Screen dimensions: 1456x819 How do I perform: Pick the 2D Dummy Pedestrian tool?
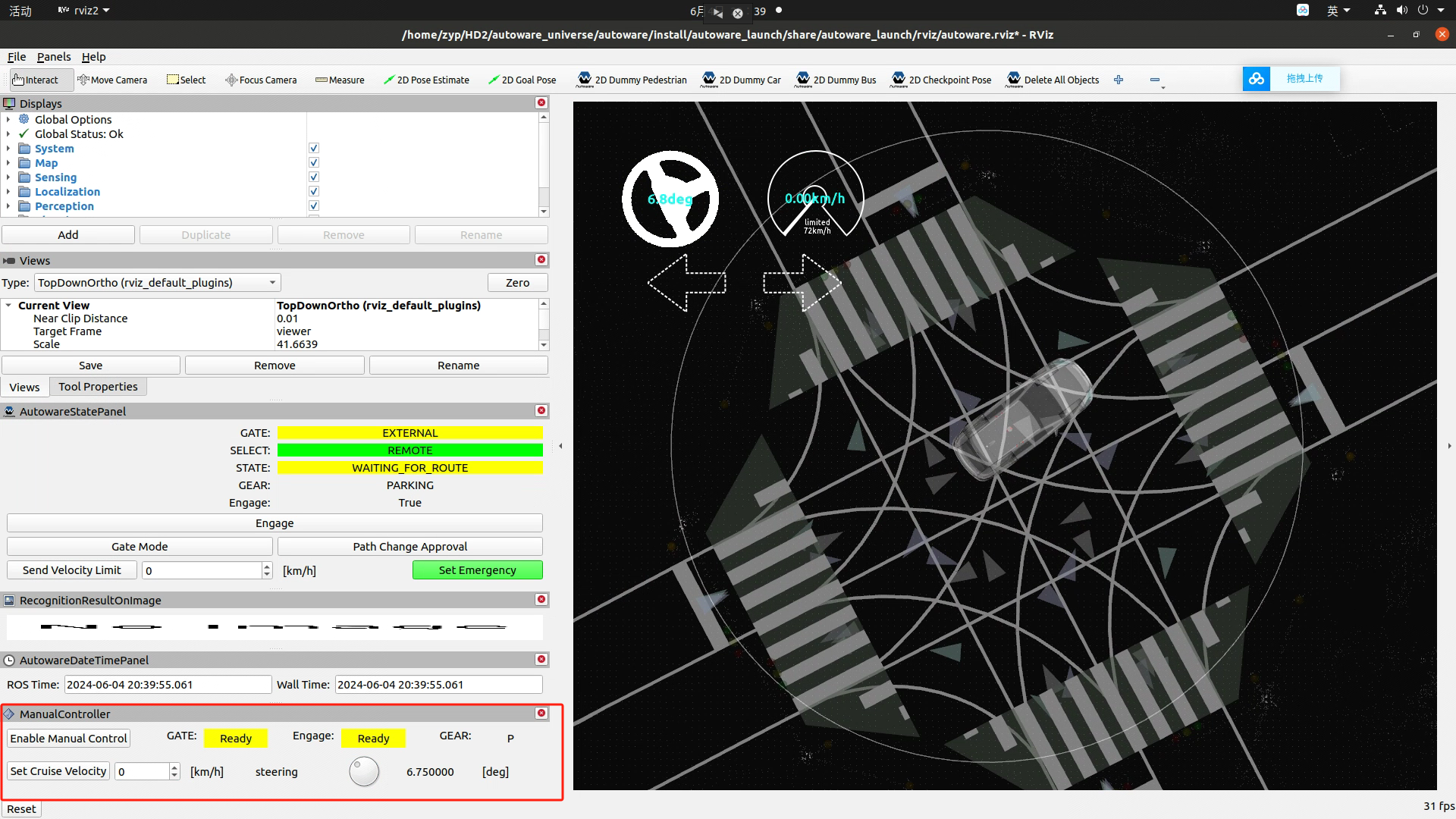(632, 80)
